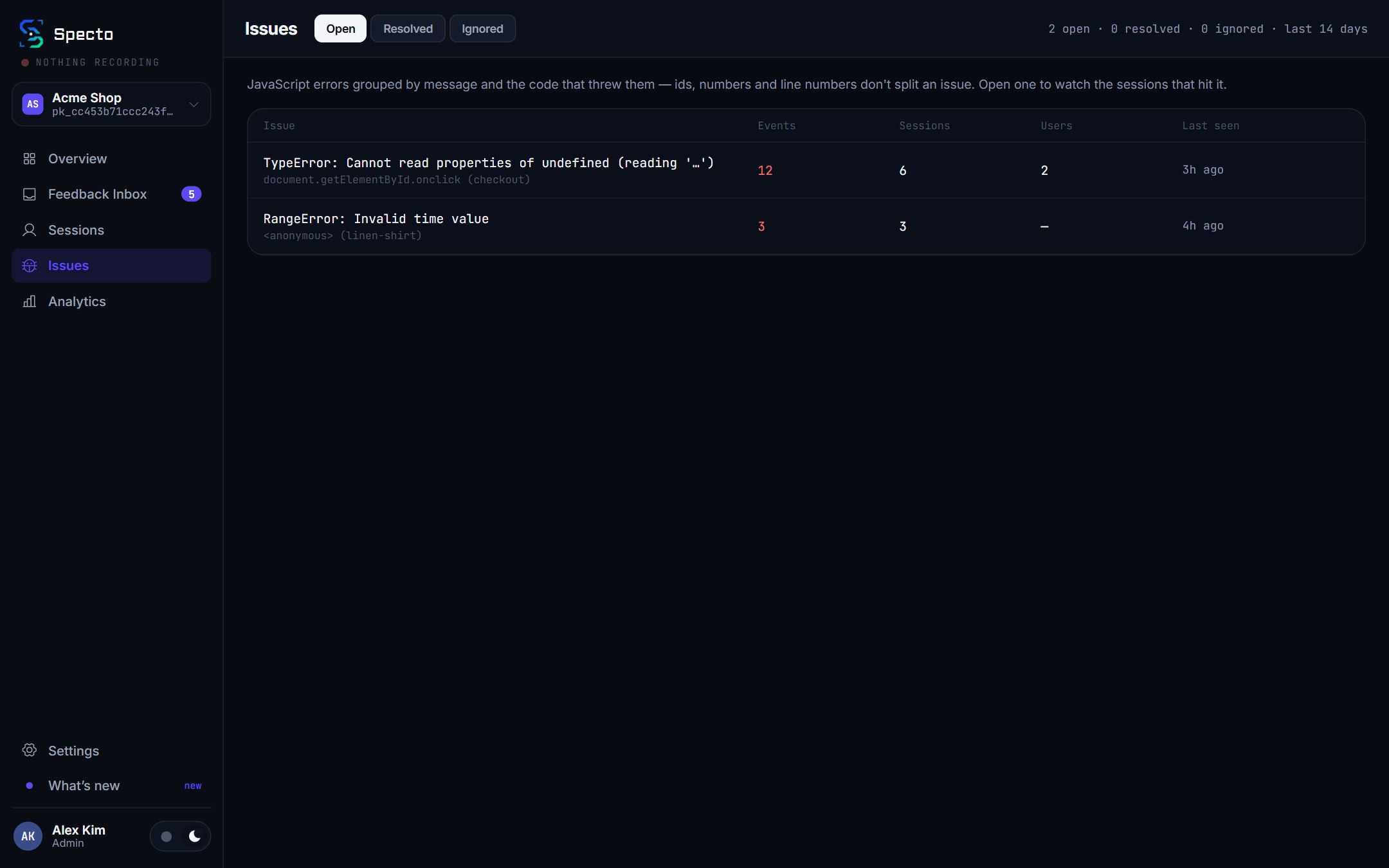Screen dimensions: 1389x868
Task: Switch to dark theme moon icon
Action: (195, 836)
